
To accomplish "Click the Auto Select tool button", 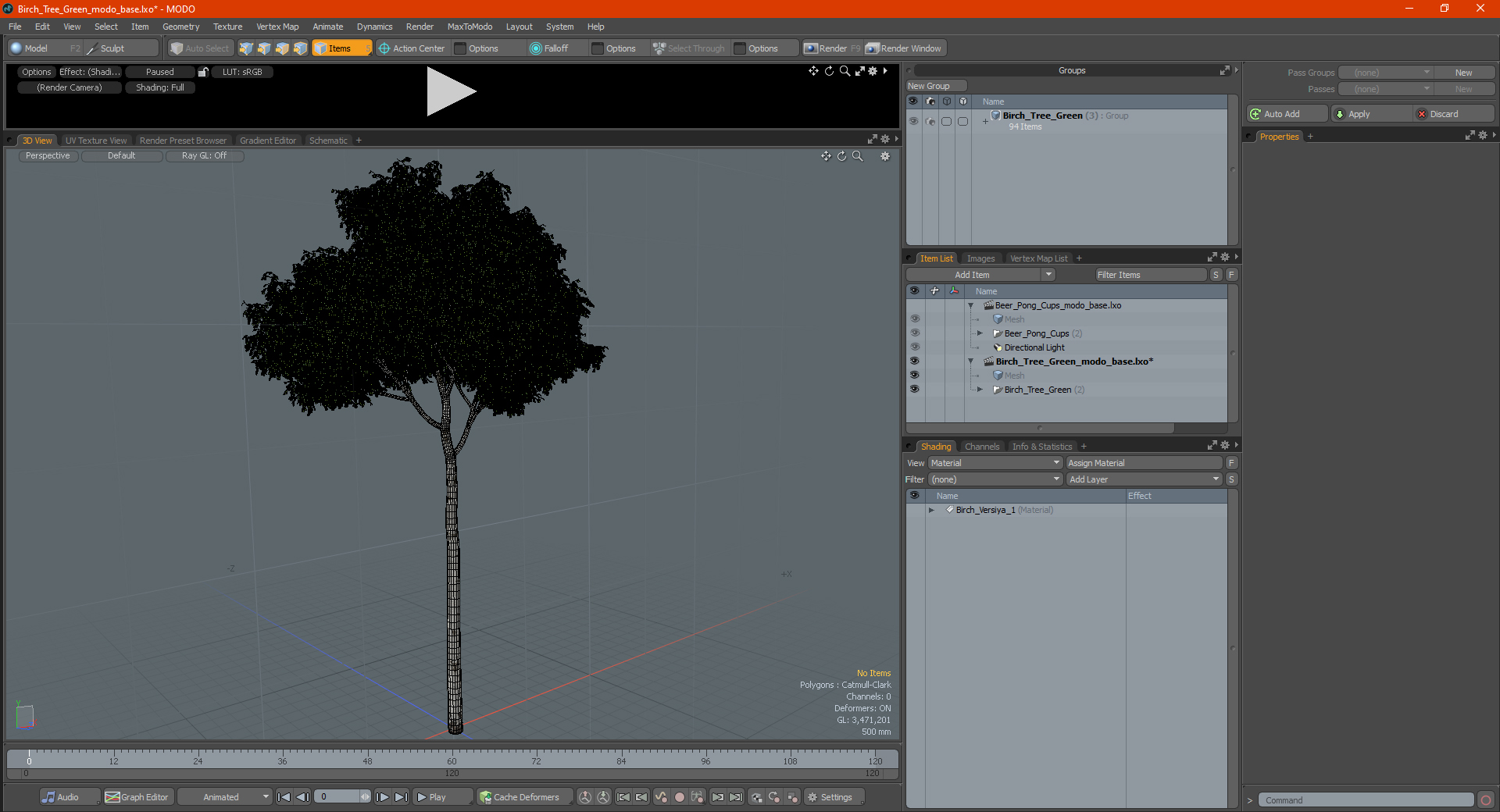I will (x=200, y=48).
